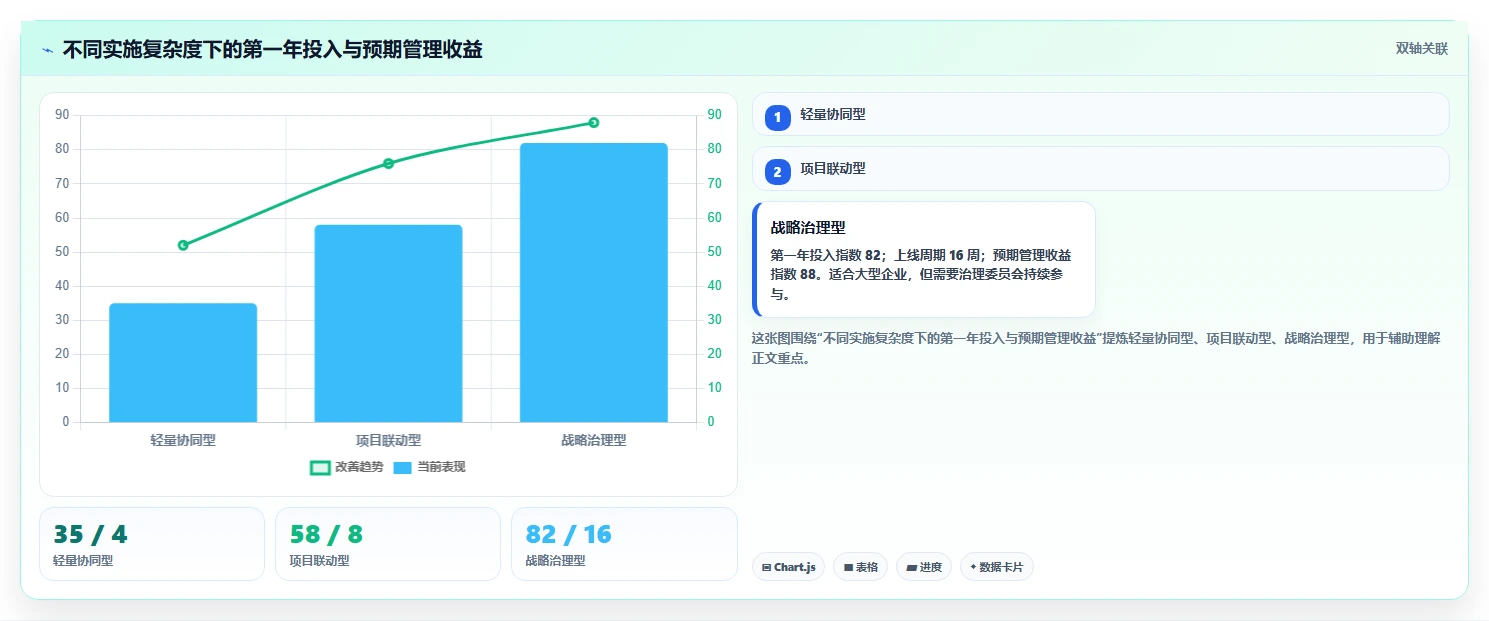The image size is (1489, 621).
Task: Click the number 2 badge
Action: click(777, 172)
